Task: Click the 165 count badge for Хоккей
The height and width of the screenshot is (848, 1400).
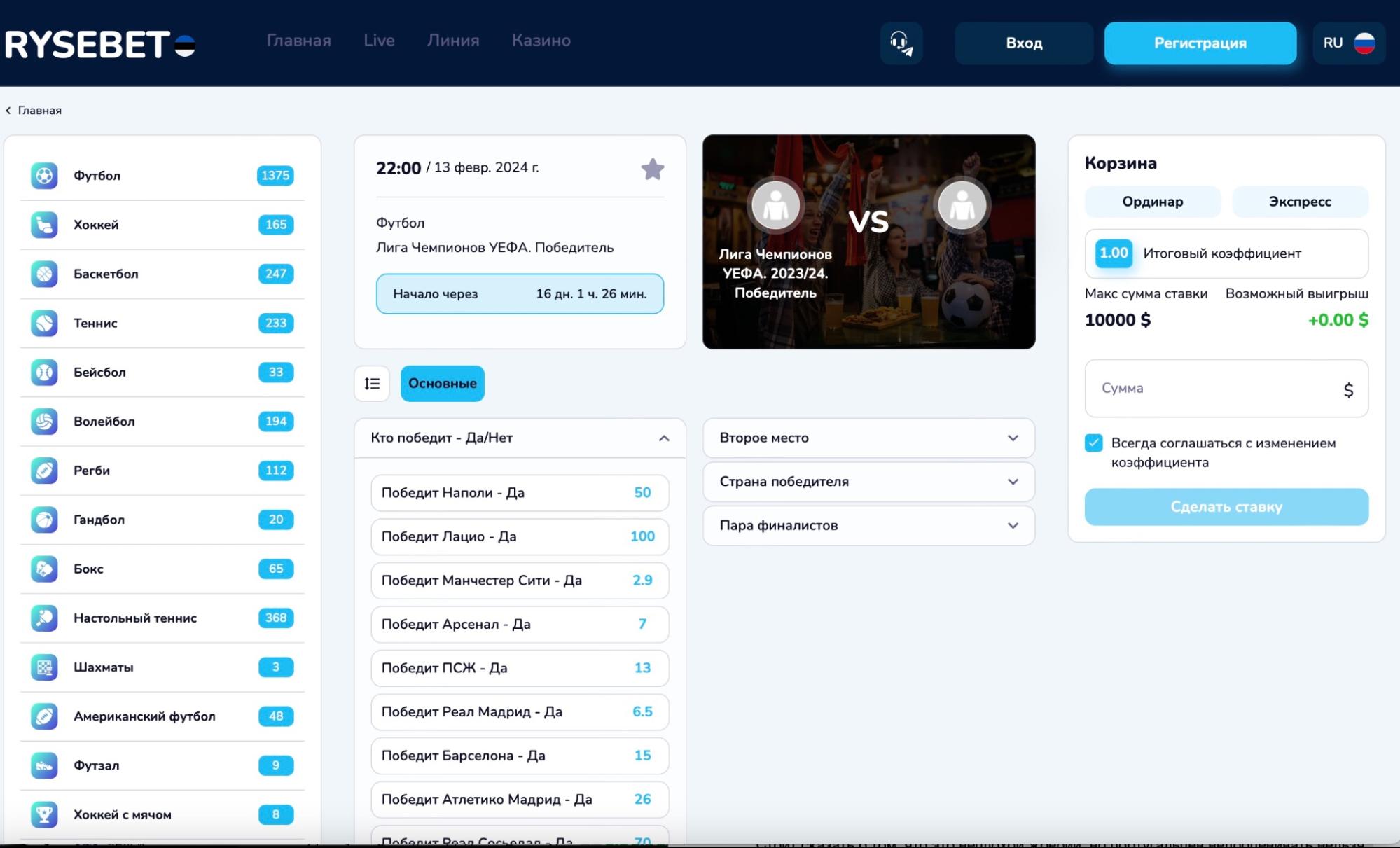Action: tap(276, 225)
